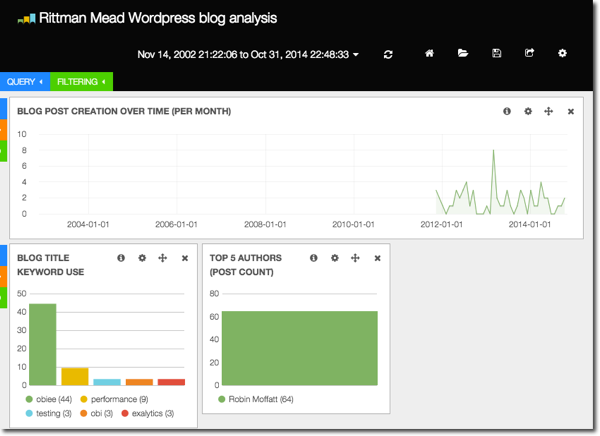Configure the Blog Post Creation panel
Image resolution: width=600 pixels, height=436 pixels.
(528, 111)
